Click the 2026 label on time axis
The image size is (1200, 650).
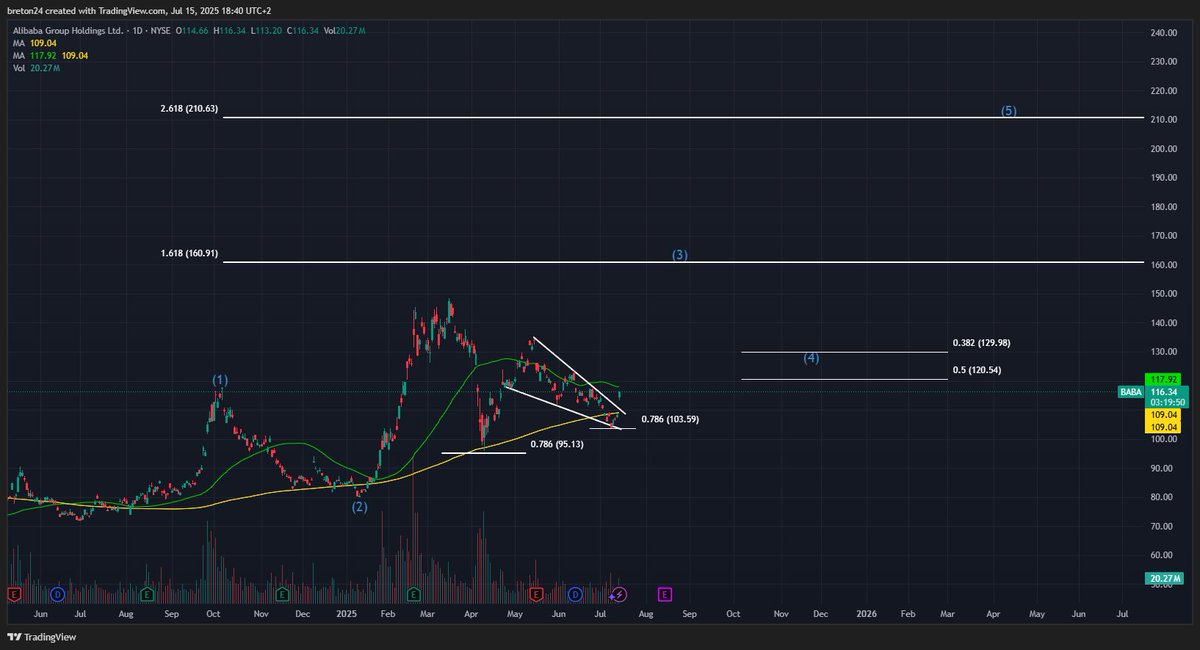[866, 612]
